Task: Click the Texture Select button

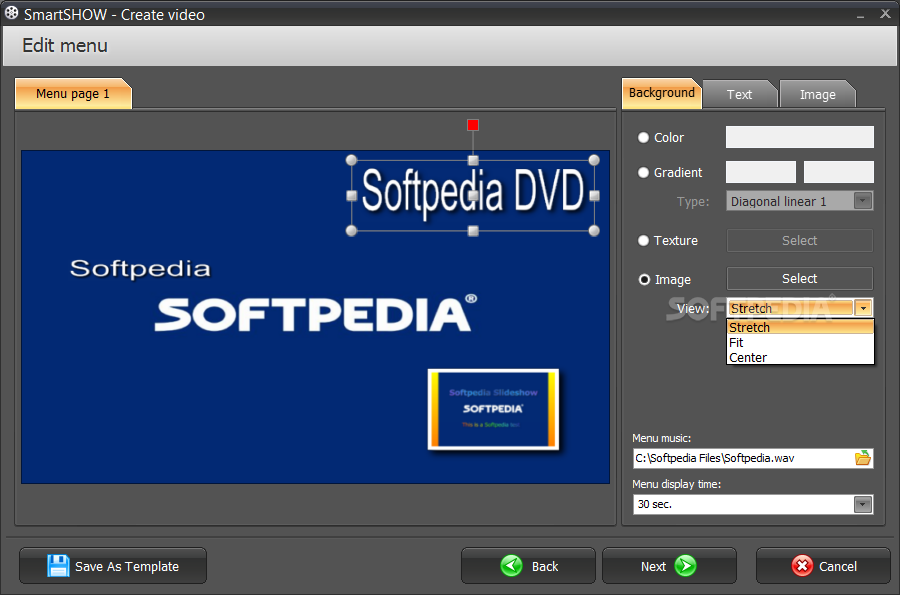Action: [800, 240]
